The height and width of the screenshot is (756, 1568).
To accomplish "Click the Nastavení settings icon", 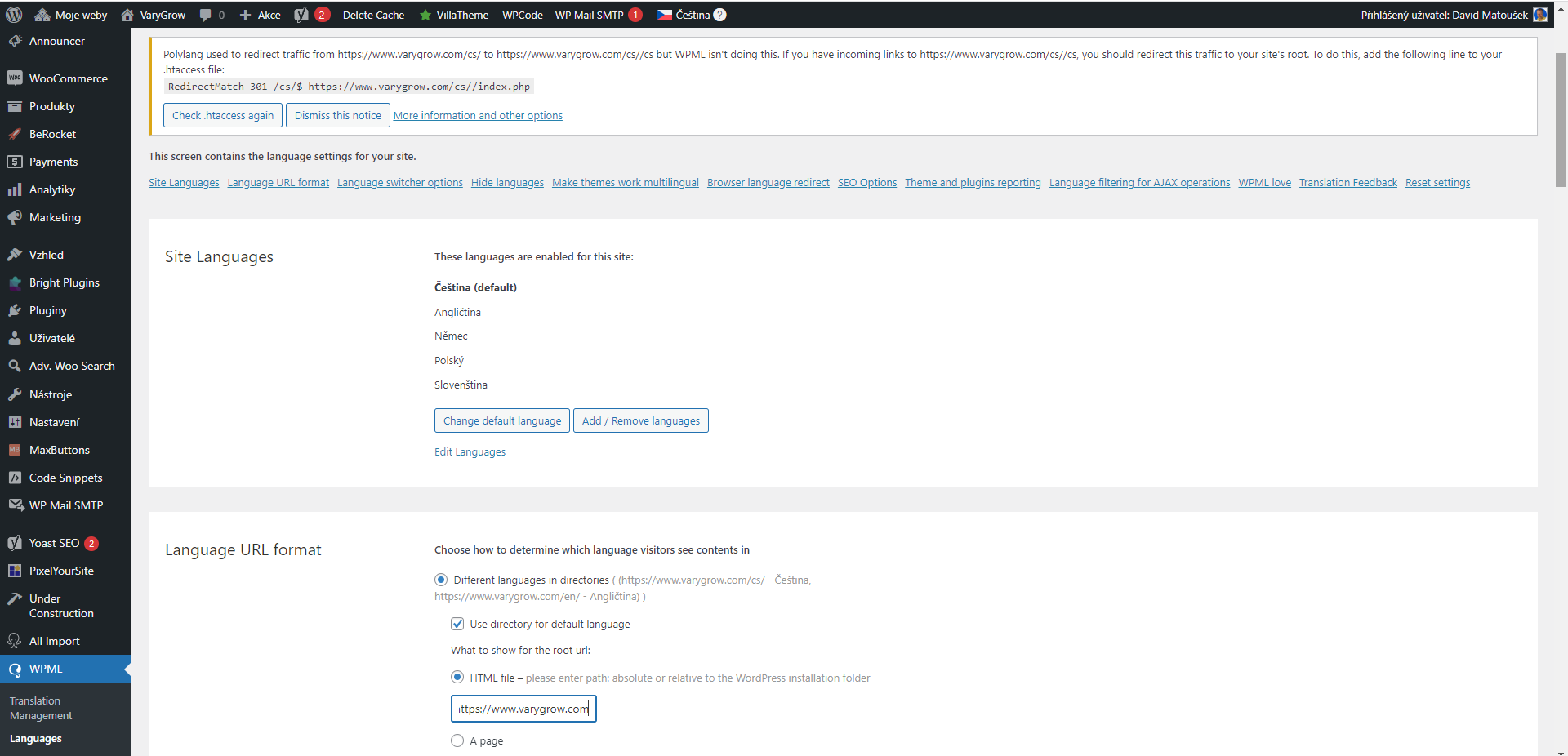I will 15,422.
